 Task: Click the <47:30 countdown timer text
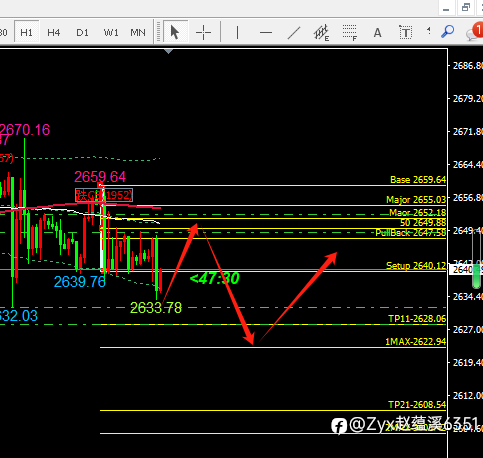214,278
